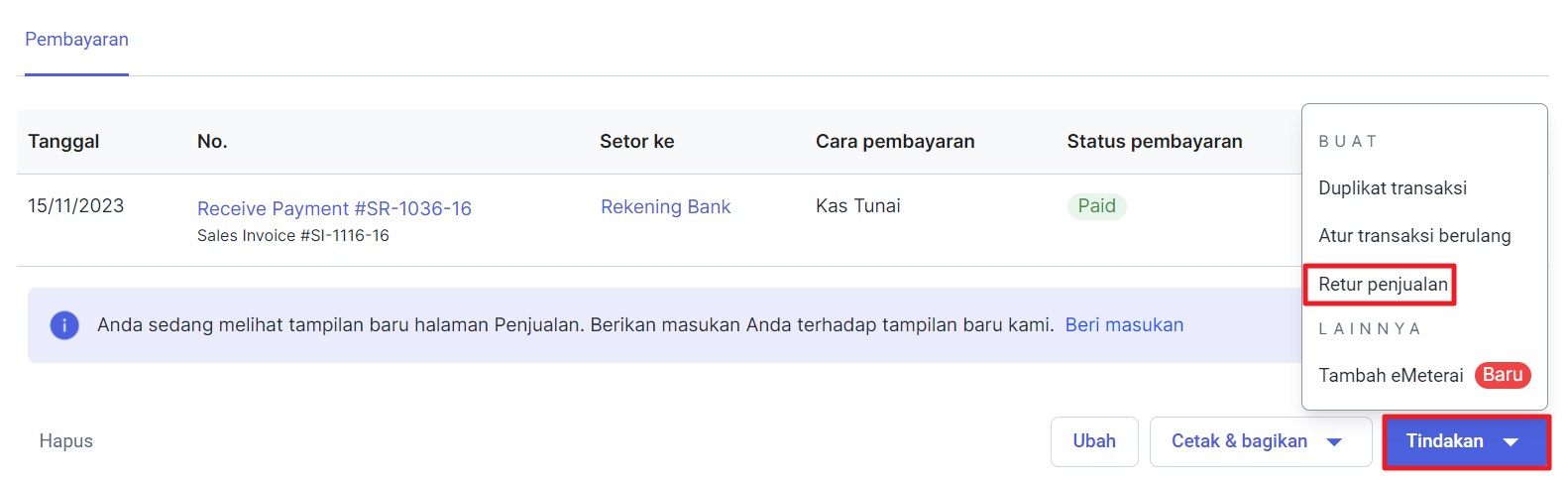Click the No. column header
The image size is (1568, 484).
click(212, 142)
